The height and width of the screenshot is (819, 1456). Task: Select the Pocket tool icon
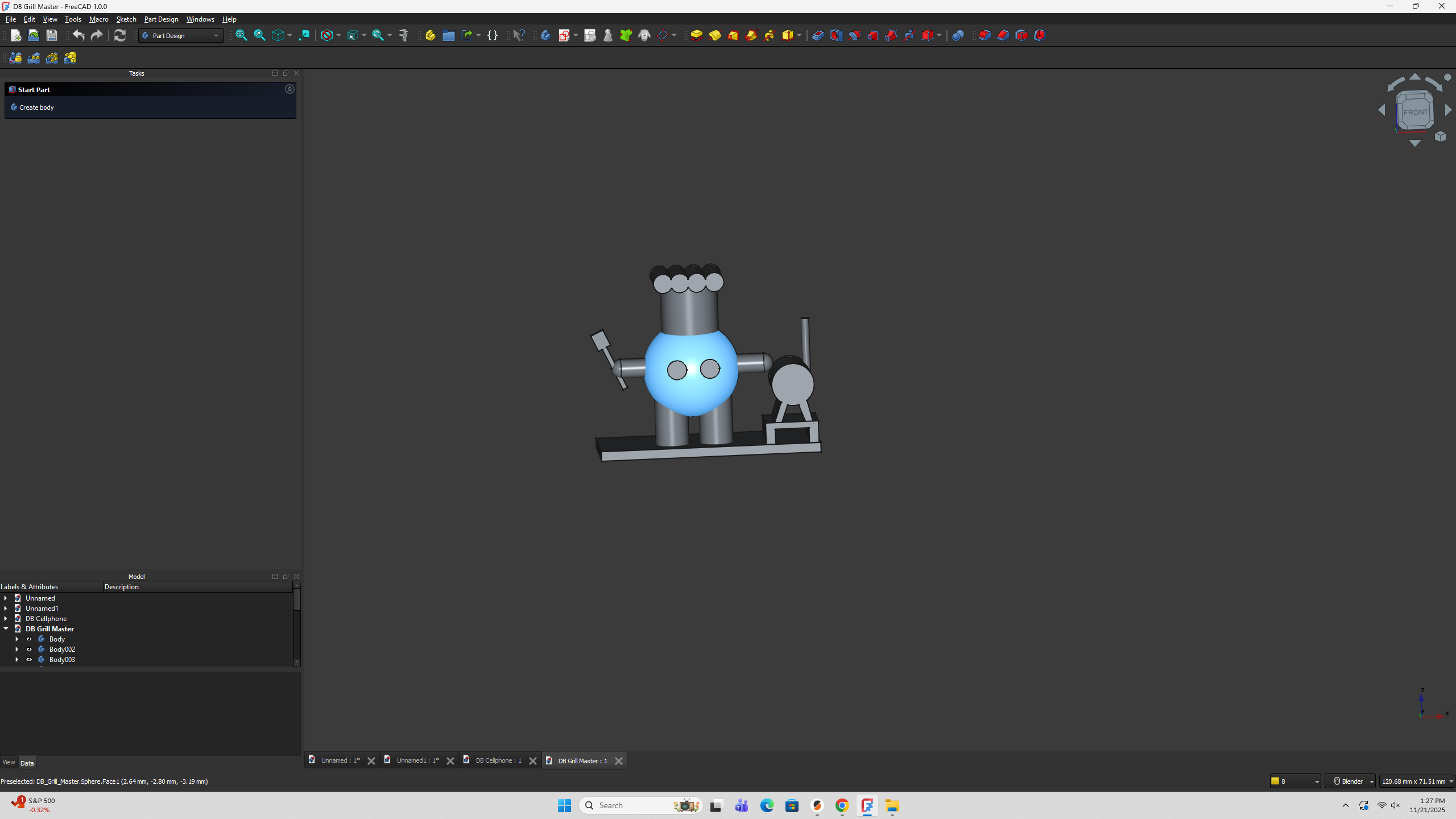tap(818, 35)
